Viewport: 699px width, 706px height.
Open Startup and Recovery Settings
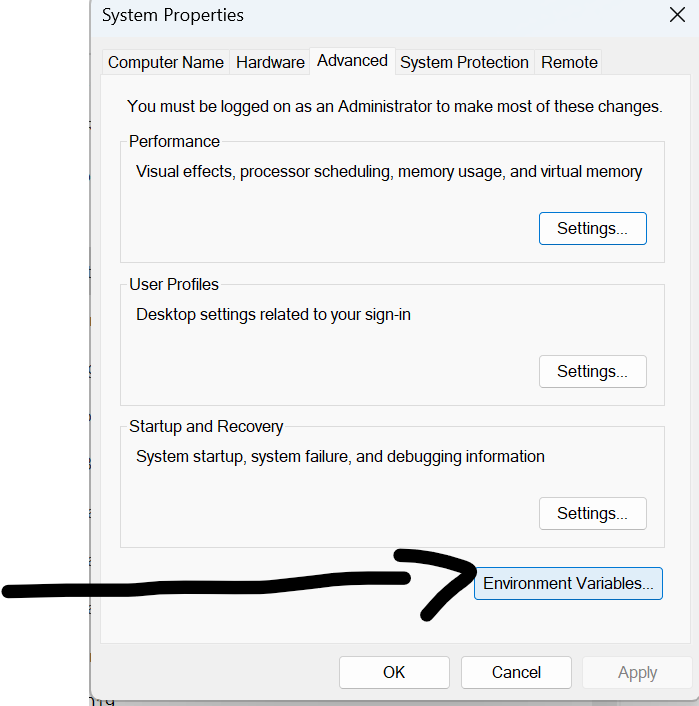(593, 513)
